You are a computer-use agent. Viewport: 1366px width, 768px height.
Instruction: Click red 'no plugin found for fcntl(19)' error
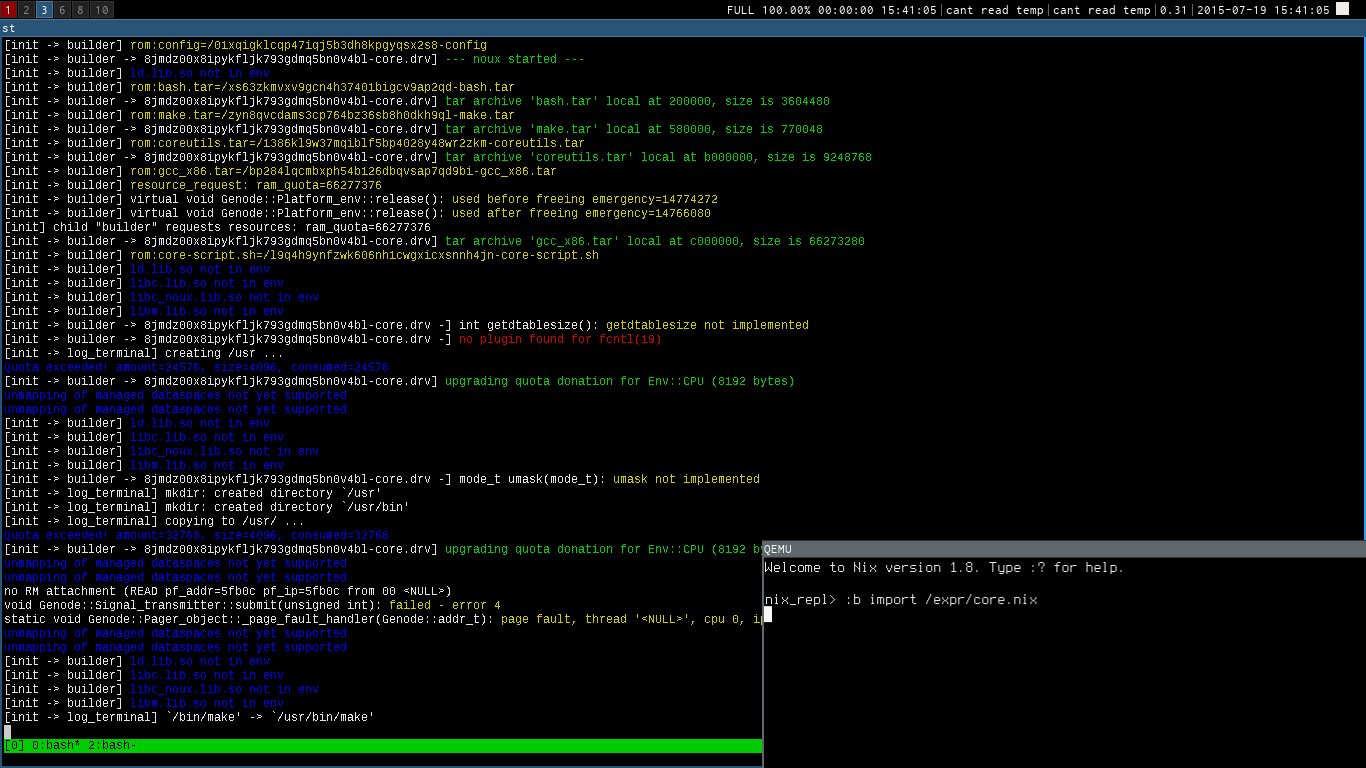(560, 339)
